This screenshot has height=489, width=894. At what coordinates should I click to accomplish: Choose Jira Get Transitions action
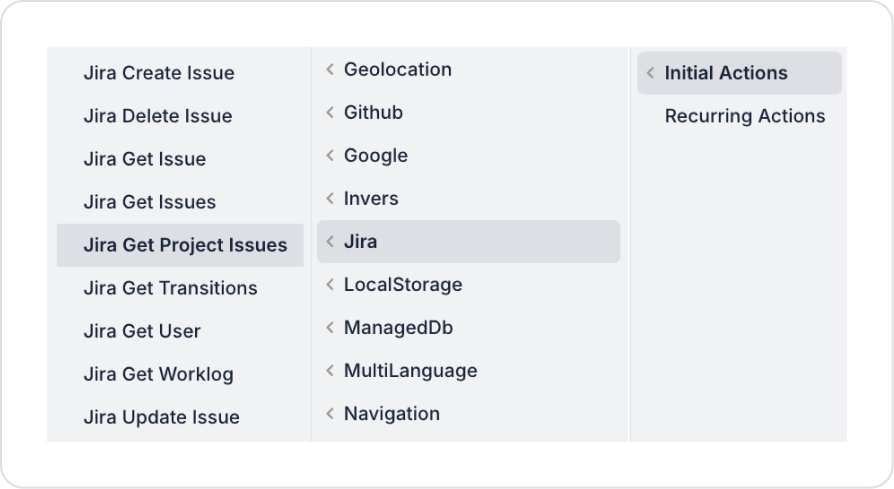point(171,288)
